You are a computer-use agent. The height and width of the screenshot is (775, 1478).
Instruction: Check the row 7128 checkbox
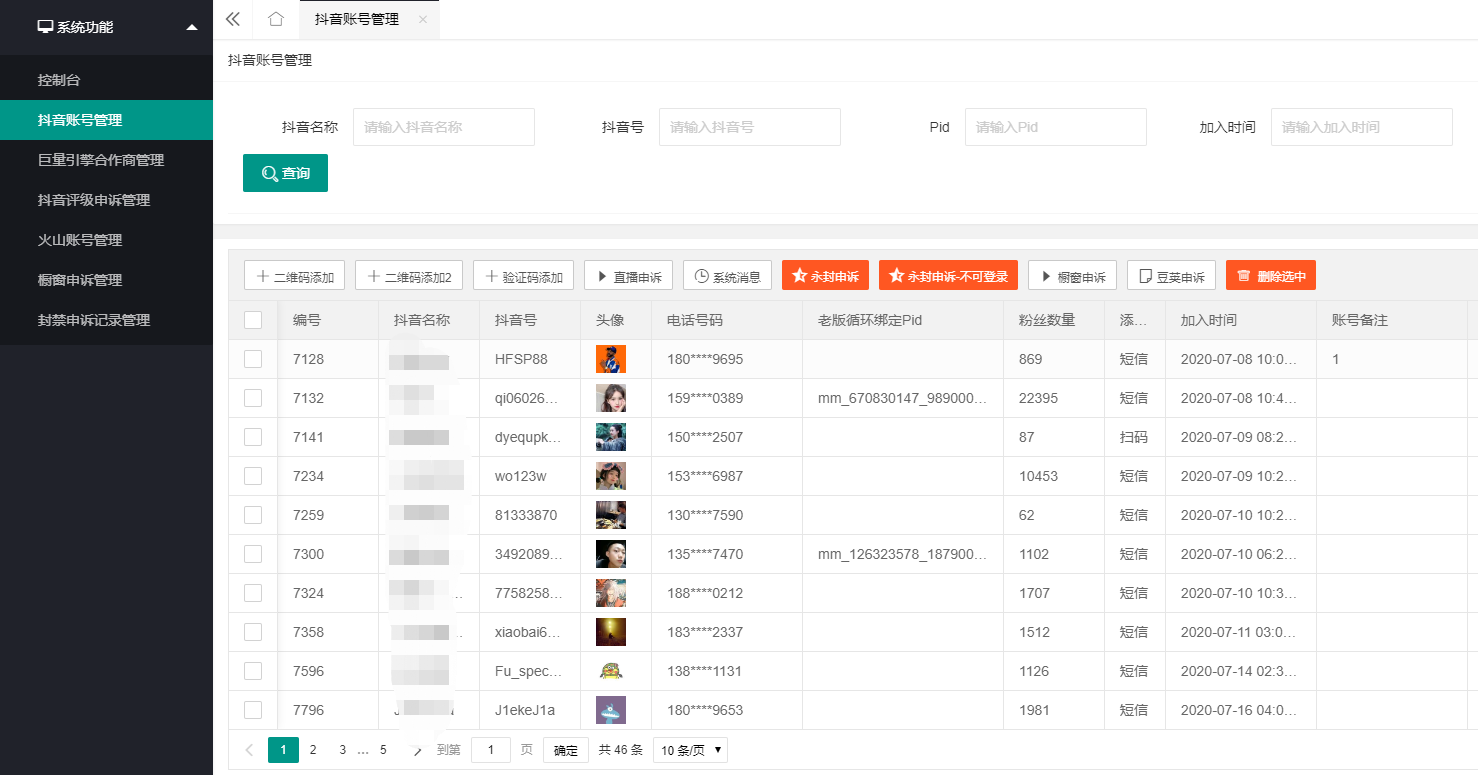pyautogui.click(x=253, y=359)
